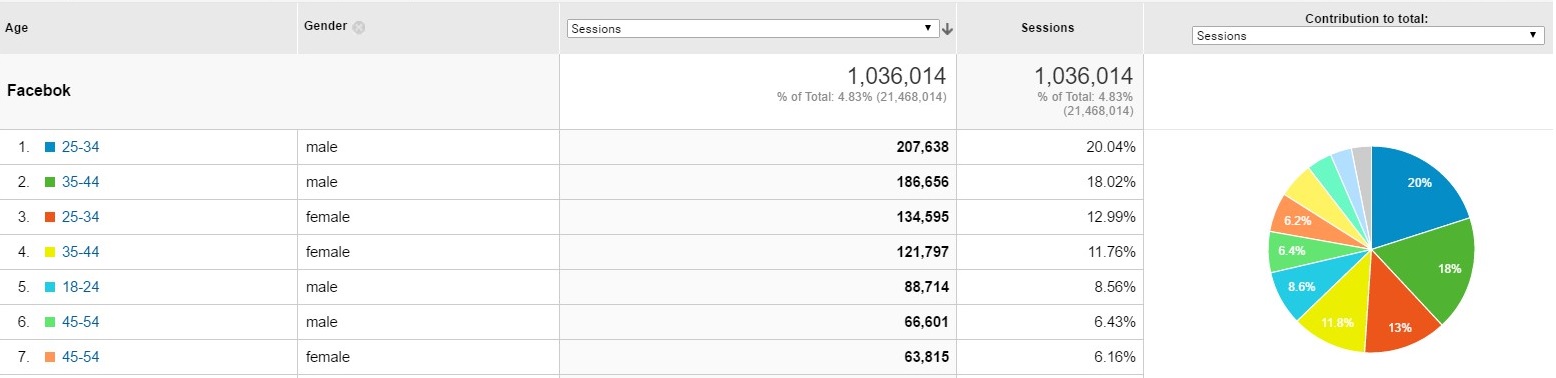The image size is (1556, 378).
Task: Select the 11.8% yellow pie slice
Action: click(x=1338, y=314)
